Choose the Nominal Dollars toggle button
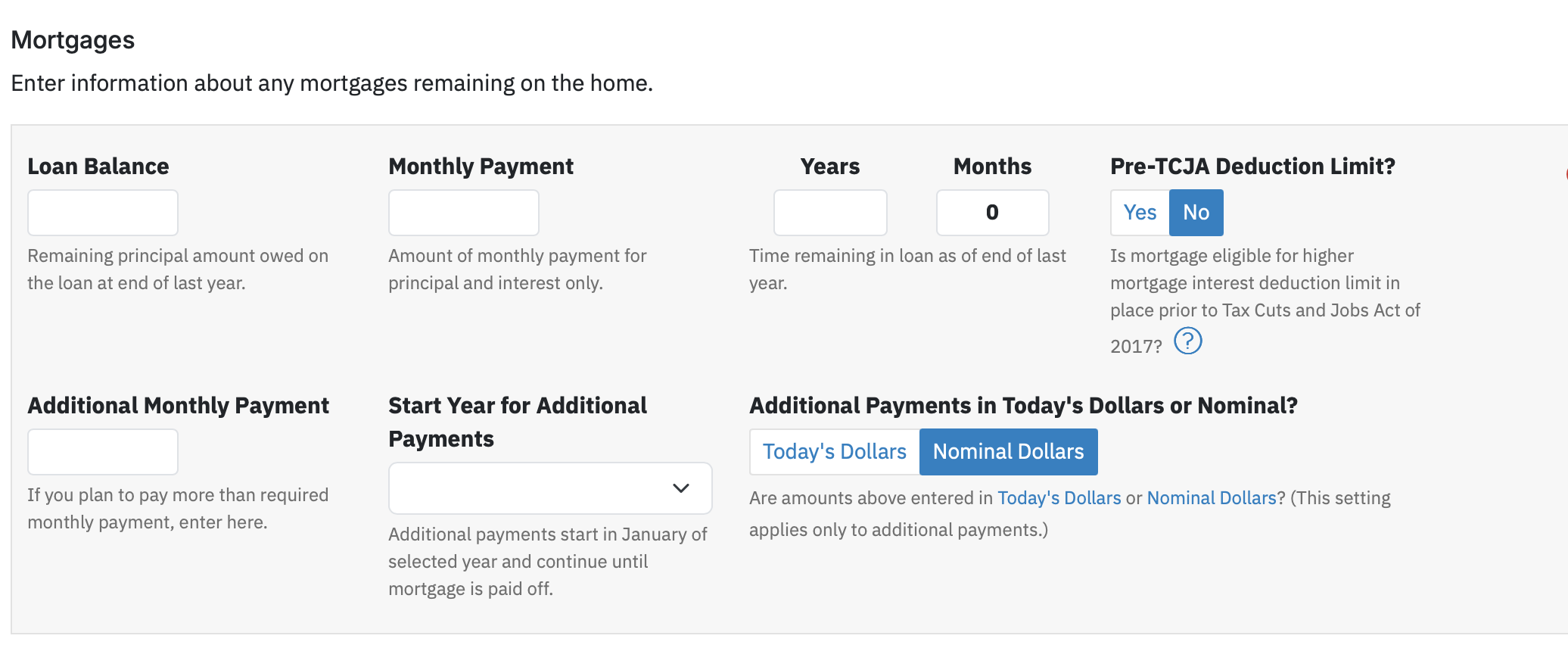Screen dimensions: 1568x645 (1009, 452)
